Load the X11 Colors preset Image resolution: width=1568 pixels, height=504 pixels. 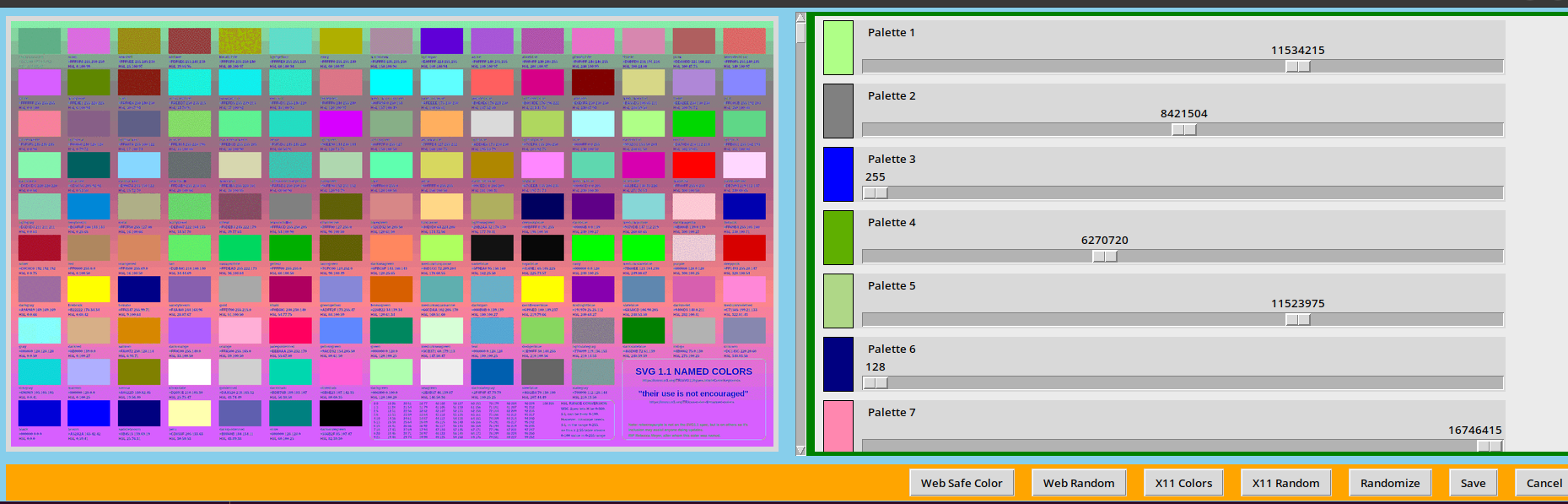(1183, 483)
